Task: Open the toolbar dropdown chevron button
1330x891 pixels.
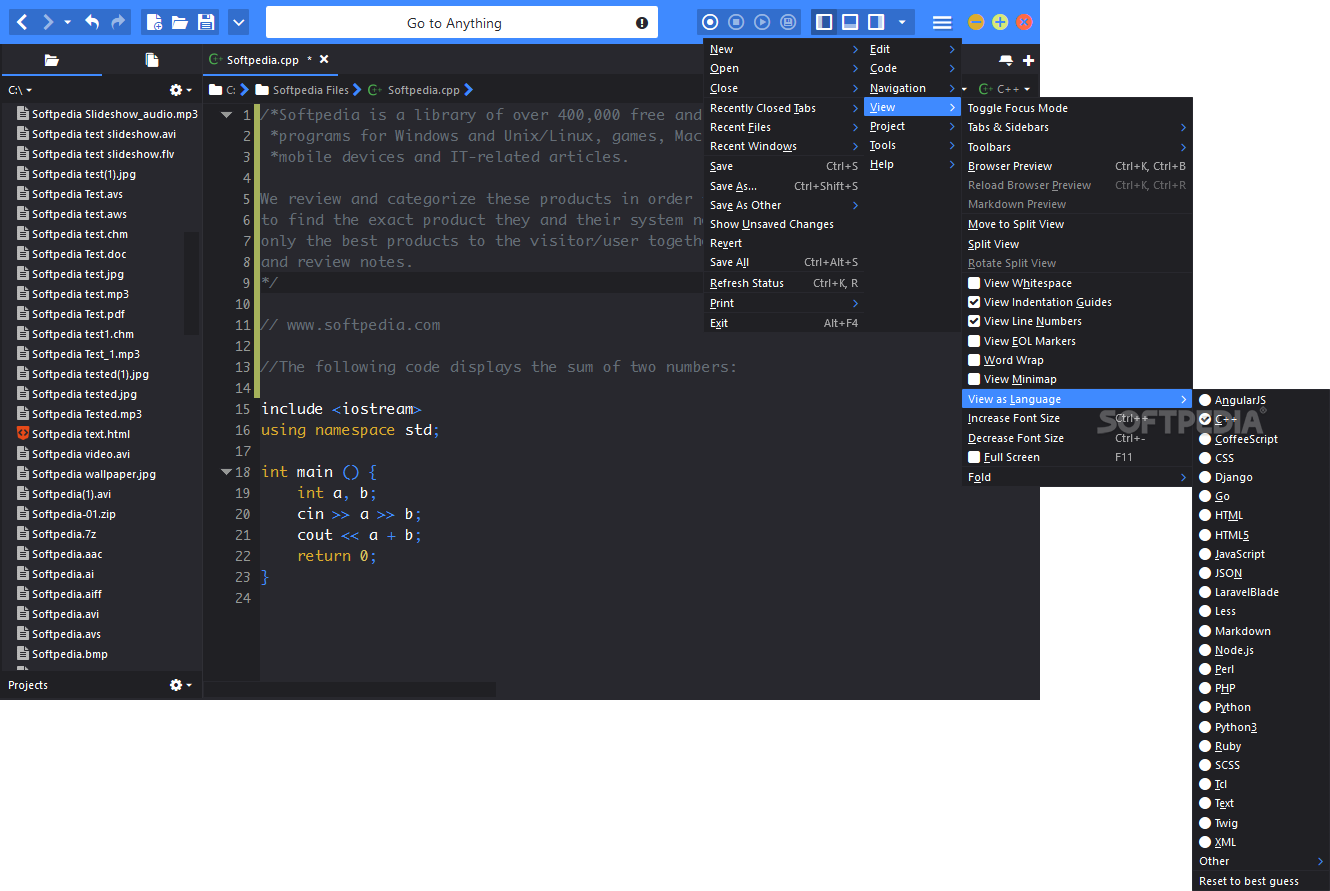Action: (238, 22)
